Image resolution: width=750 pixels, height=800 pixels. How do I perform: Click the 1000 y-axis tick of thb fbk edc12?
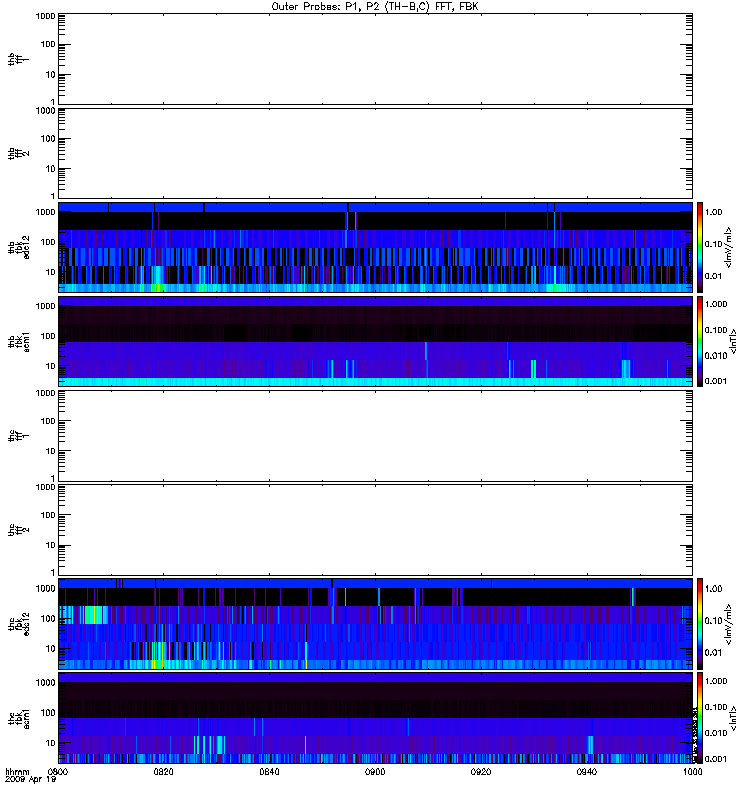coord(45,212)
